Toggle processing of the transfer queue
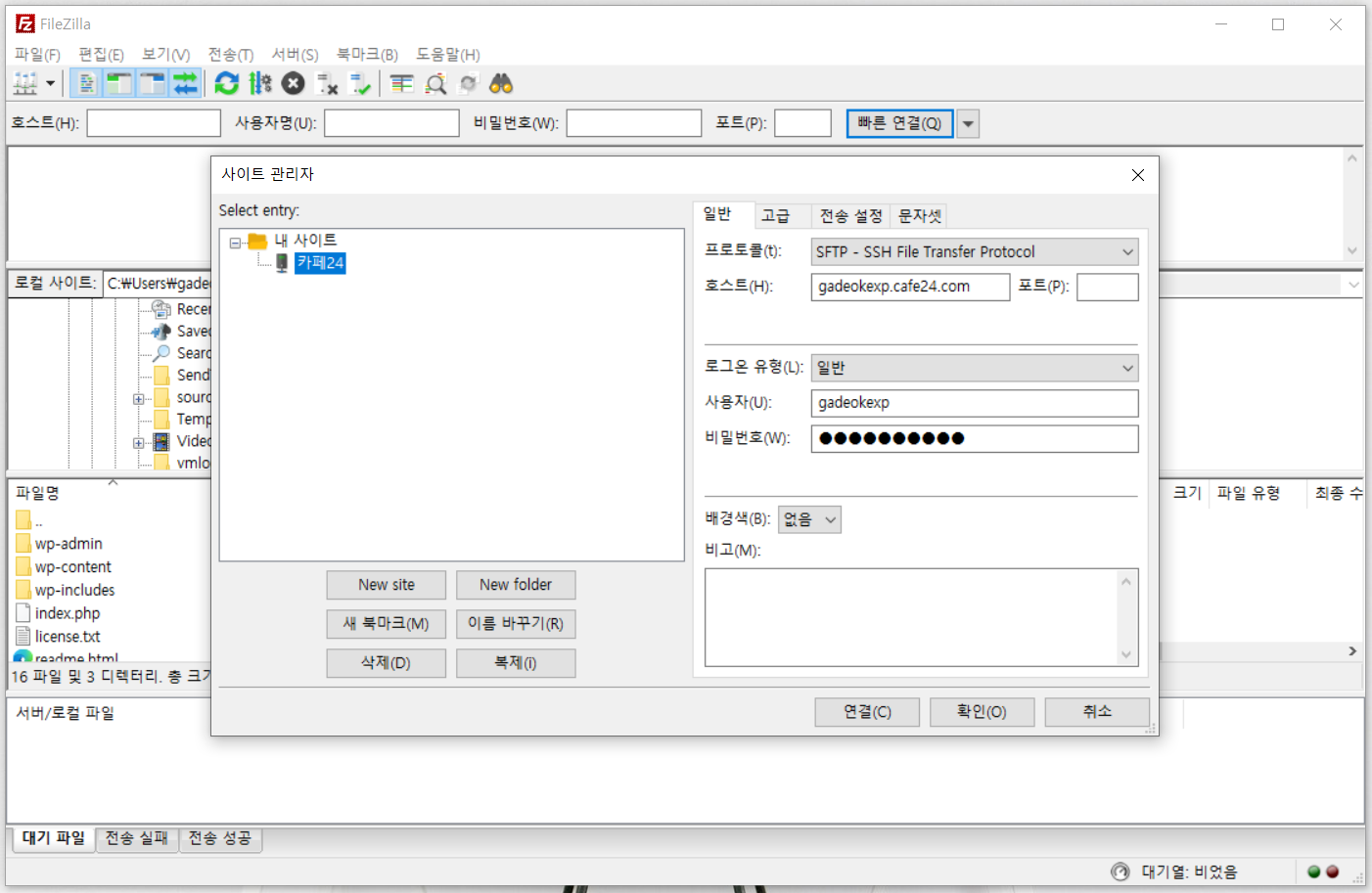This screenshot has height=893, width=1372. tap(259, 84)
